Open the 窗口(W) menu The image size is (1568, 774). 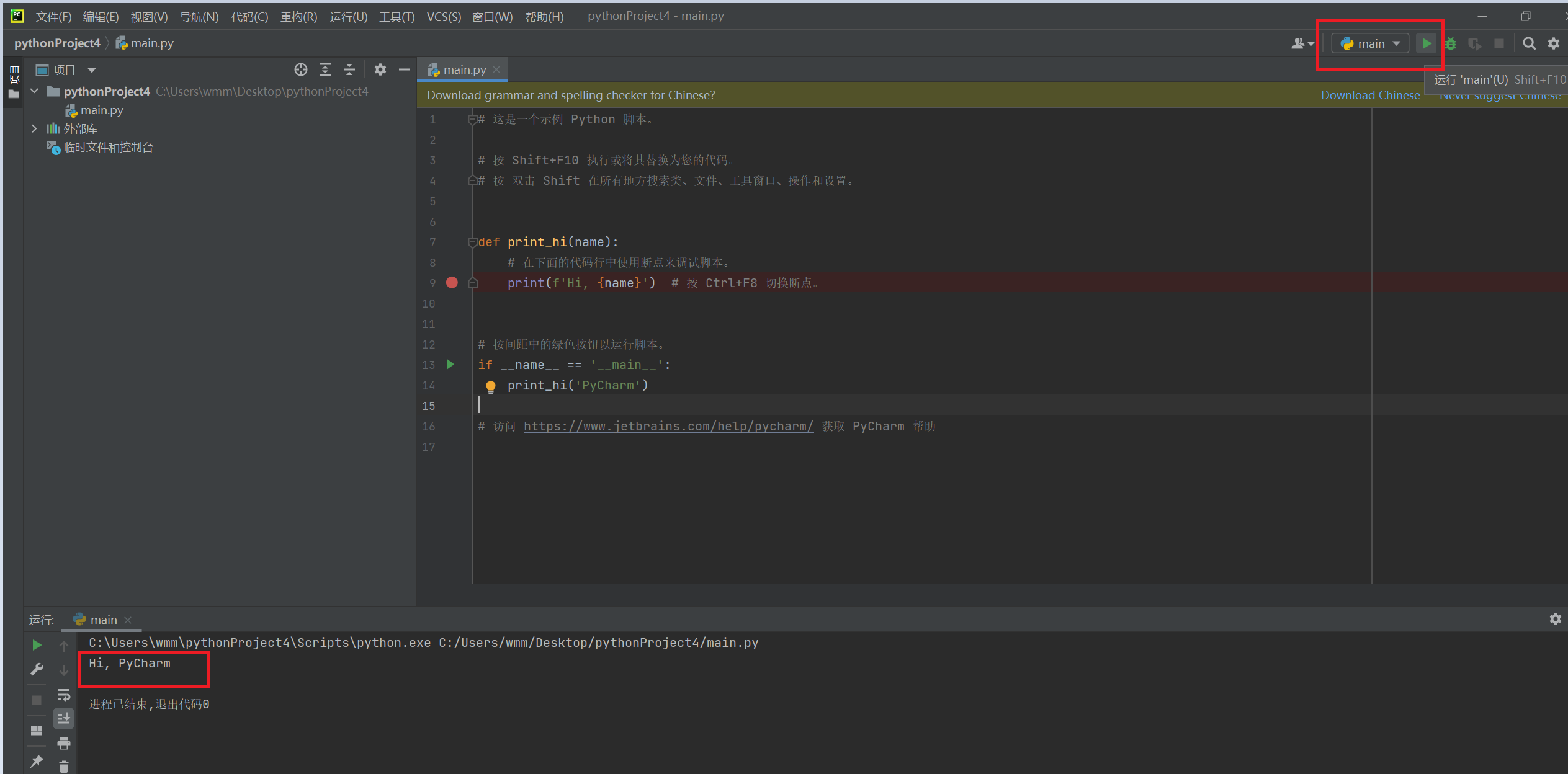(492, 17)
